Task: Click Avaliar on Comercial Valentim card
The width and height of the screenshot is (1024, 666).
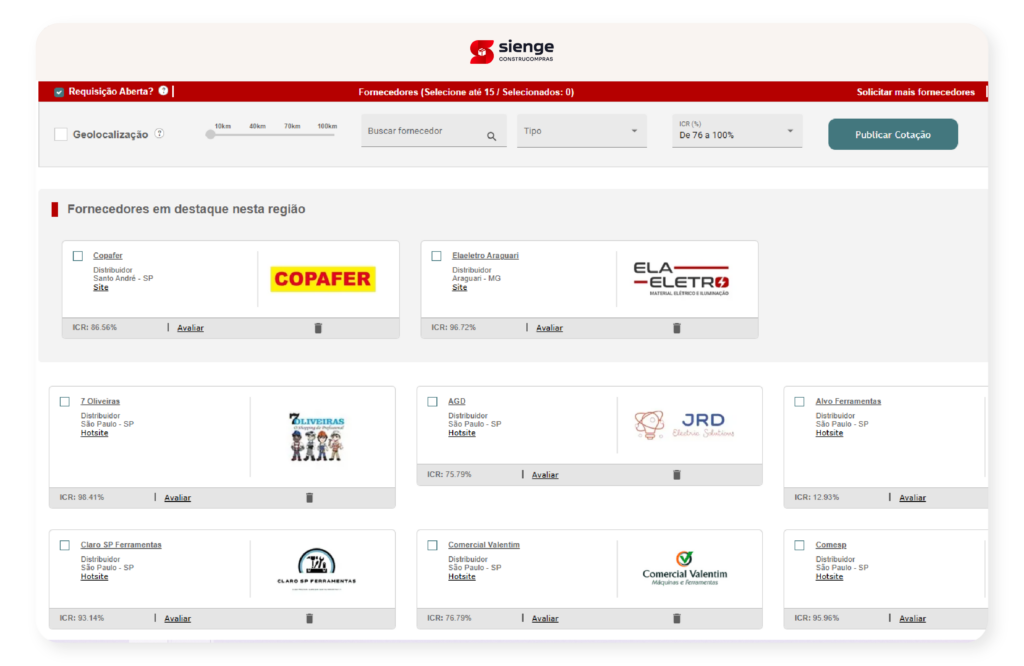Action: tap(545, 618)
